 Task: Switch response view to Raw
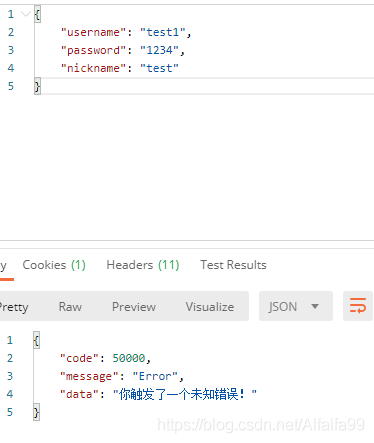pyautogui.click(x=70, y=307)
